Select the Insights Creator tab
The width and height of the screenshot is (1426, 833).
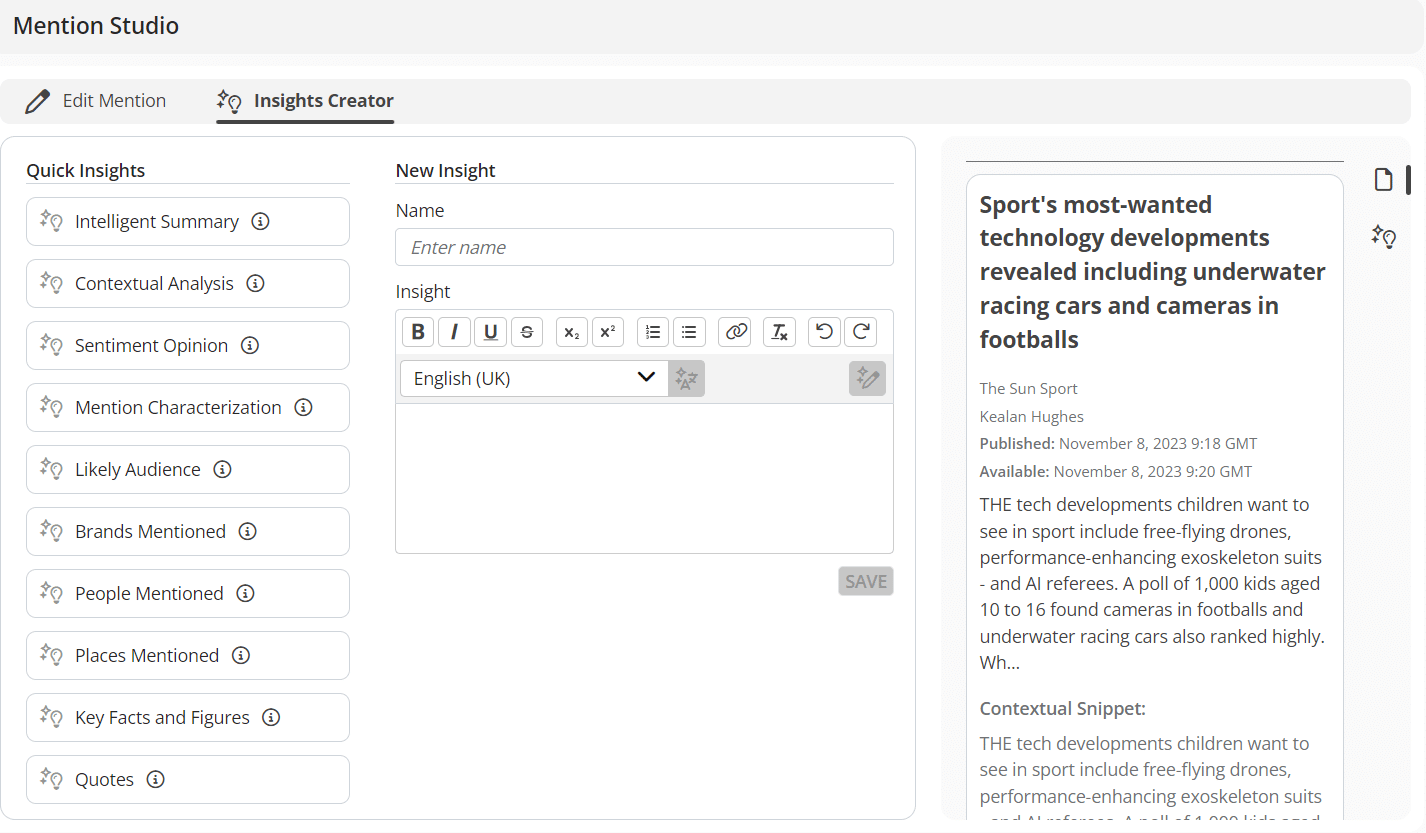[305, 101]
